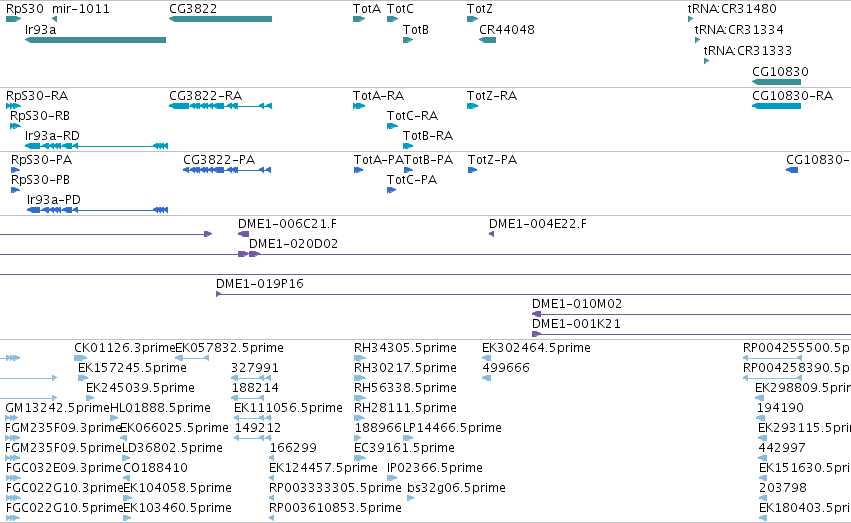Click the LP14466.5prime EST label
Viewport: 851px width, 523px height.
(x=452, y=429)
